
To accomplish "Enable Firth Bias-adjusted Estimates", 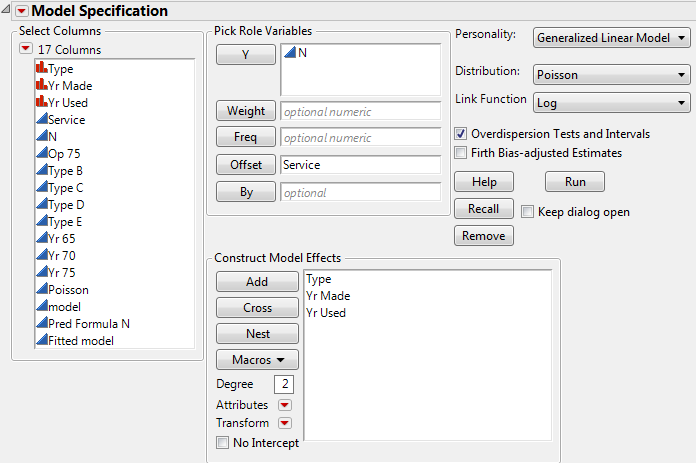I will tap(461, 153).
